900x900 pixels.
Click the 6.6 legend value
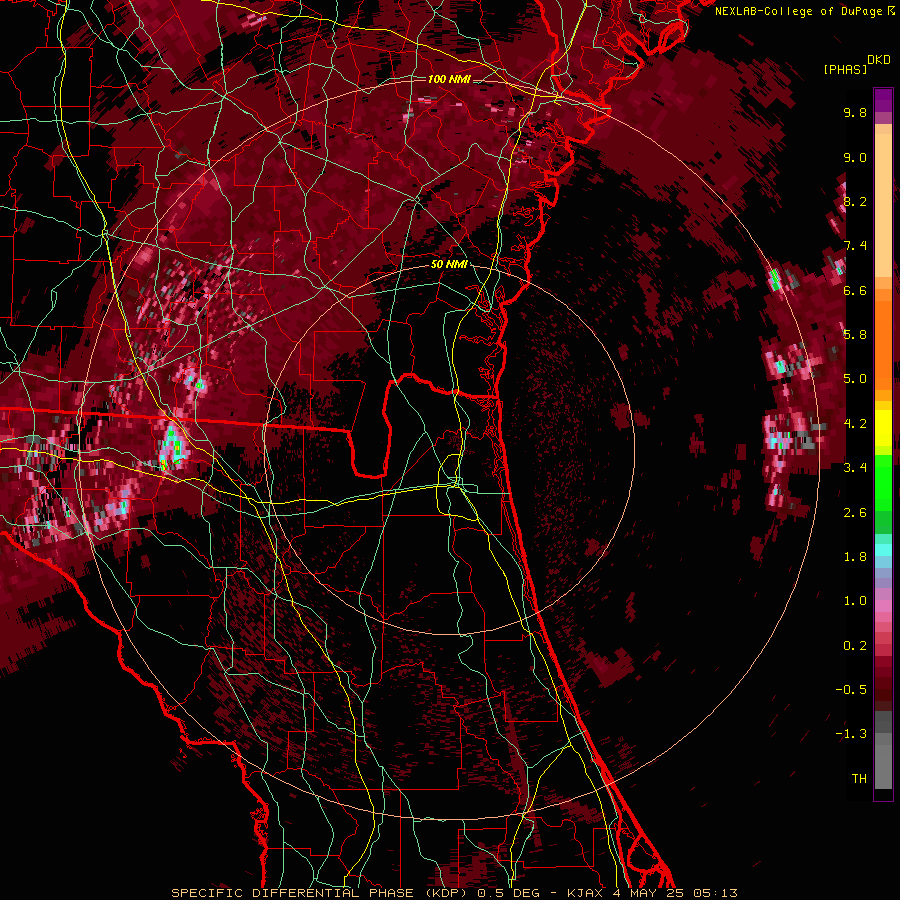855,290
